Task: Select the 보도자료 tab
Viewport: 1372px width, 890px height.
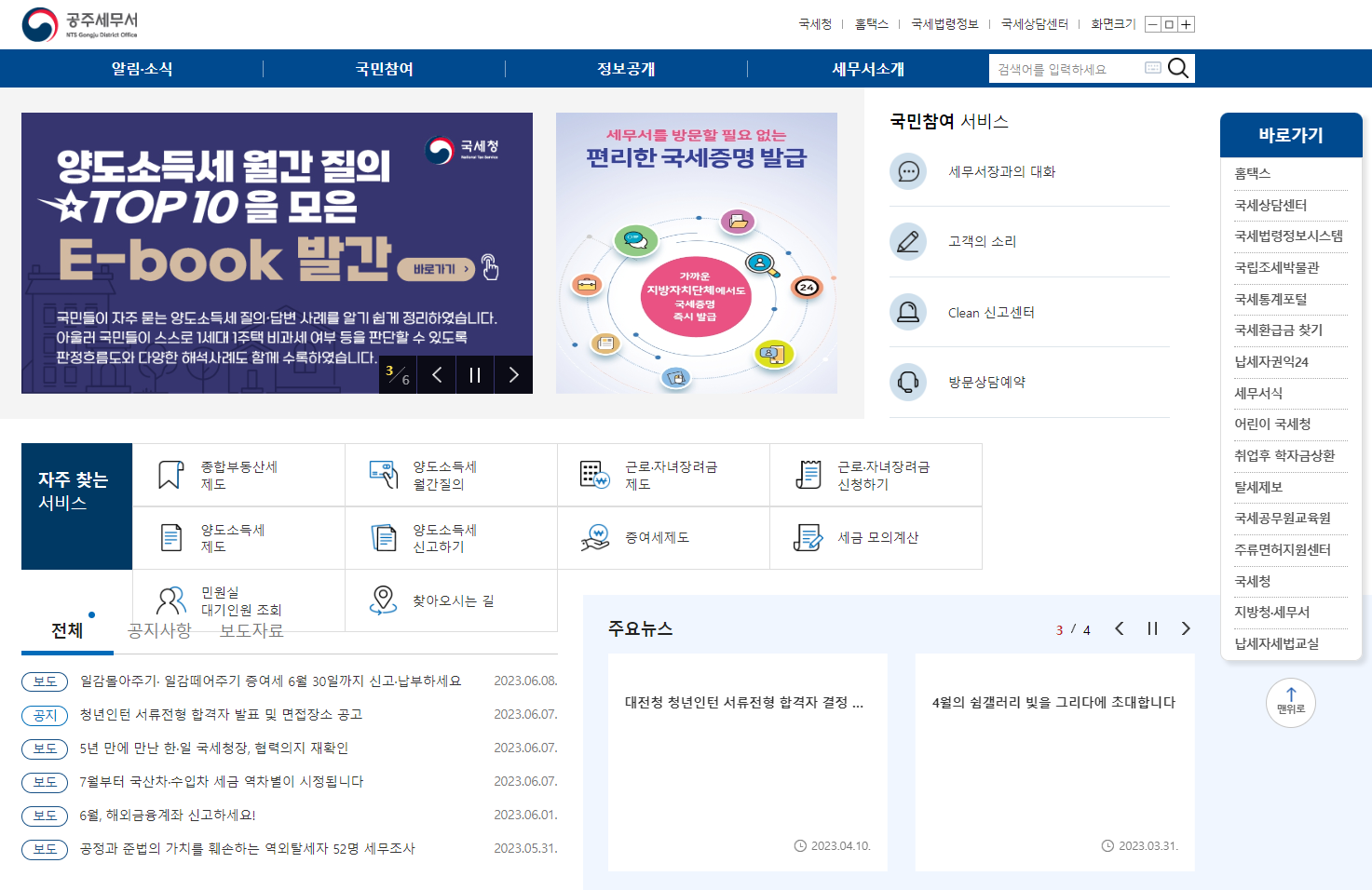Action: (x=251, y=631)
